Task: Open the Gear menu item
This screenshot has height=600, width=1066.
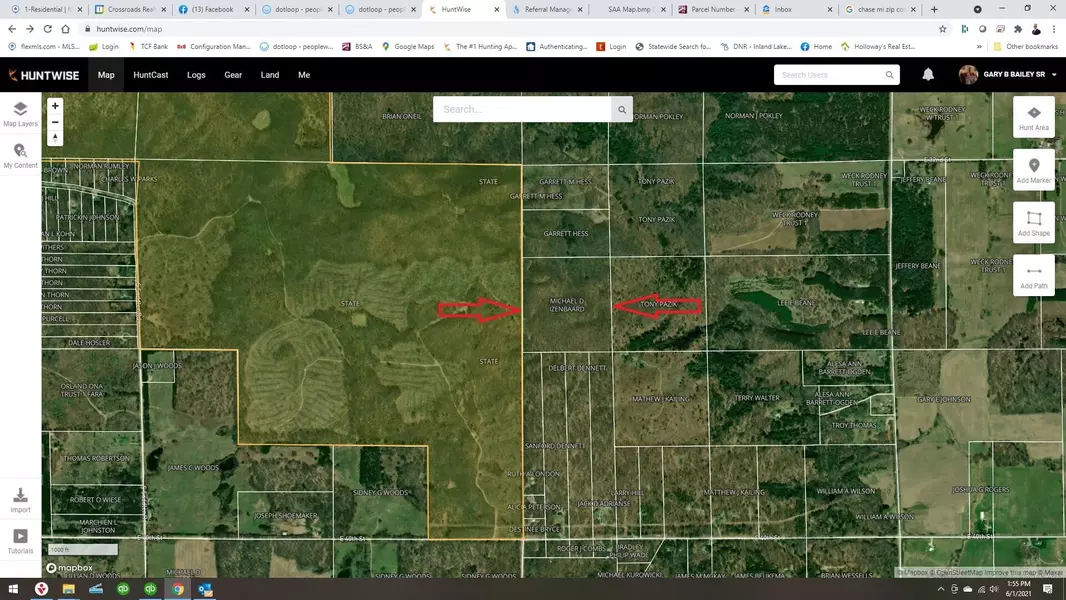Action: tap(233, 75)
